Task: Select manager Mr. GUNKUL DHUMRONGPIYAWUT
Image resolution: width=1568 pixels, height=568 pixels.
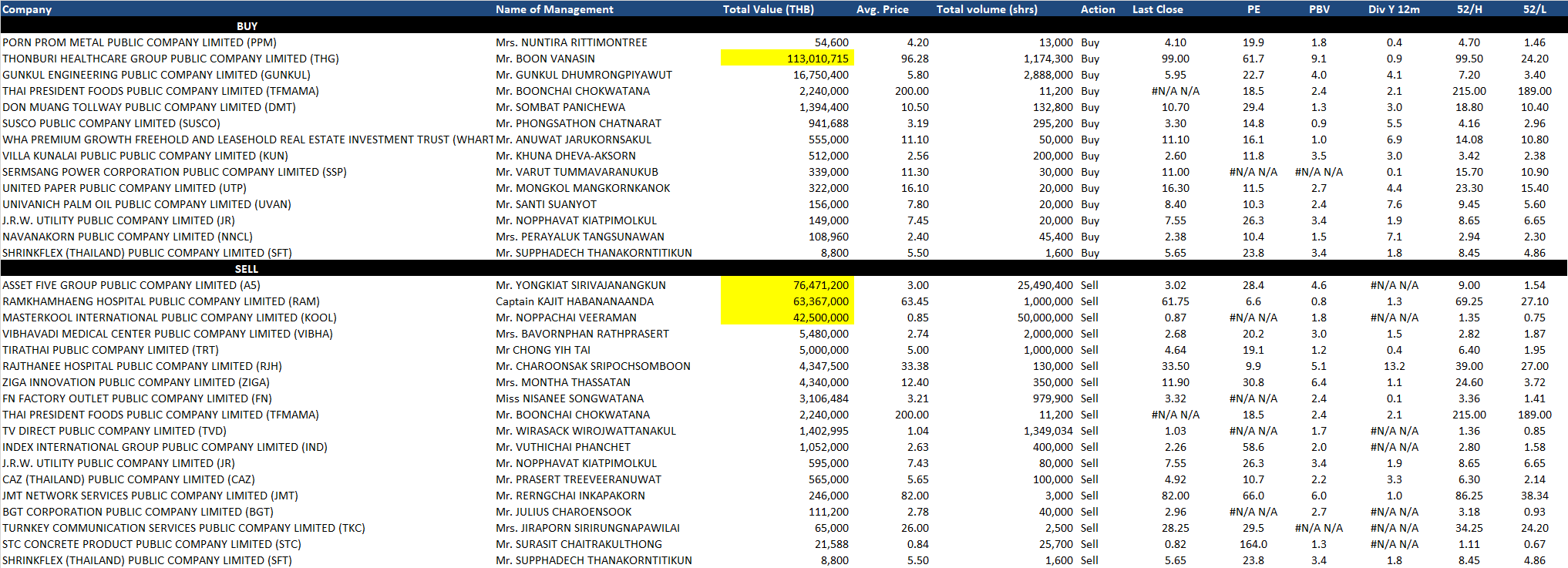Action: pyautogui.click(x=584, y=75)
